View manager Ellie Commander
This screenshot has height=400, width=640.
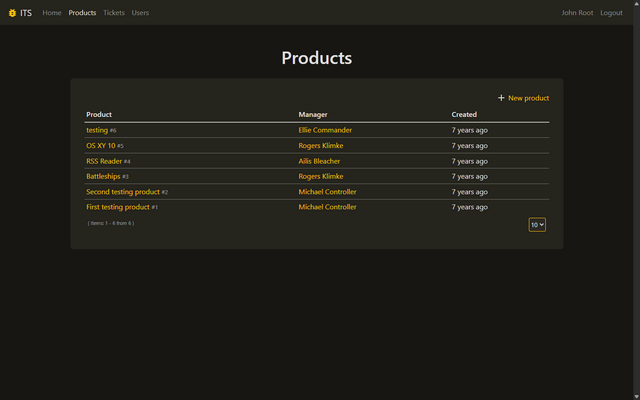[x=325, y=130]
